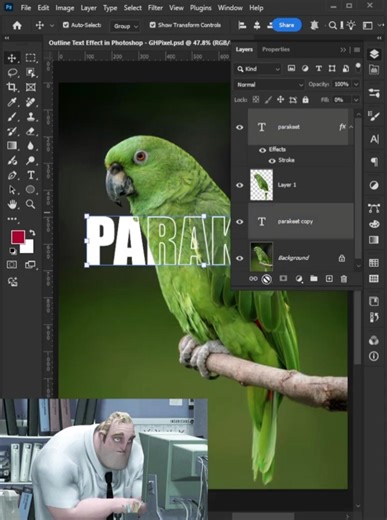Toggle lock all for layer
387x520 pixels.
(x=305, y=100)
